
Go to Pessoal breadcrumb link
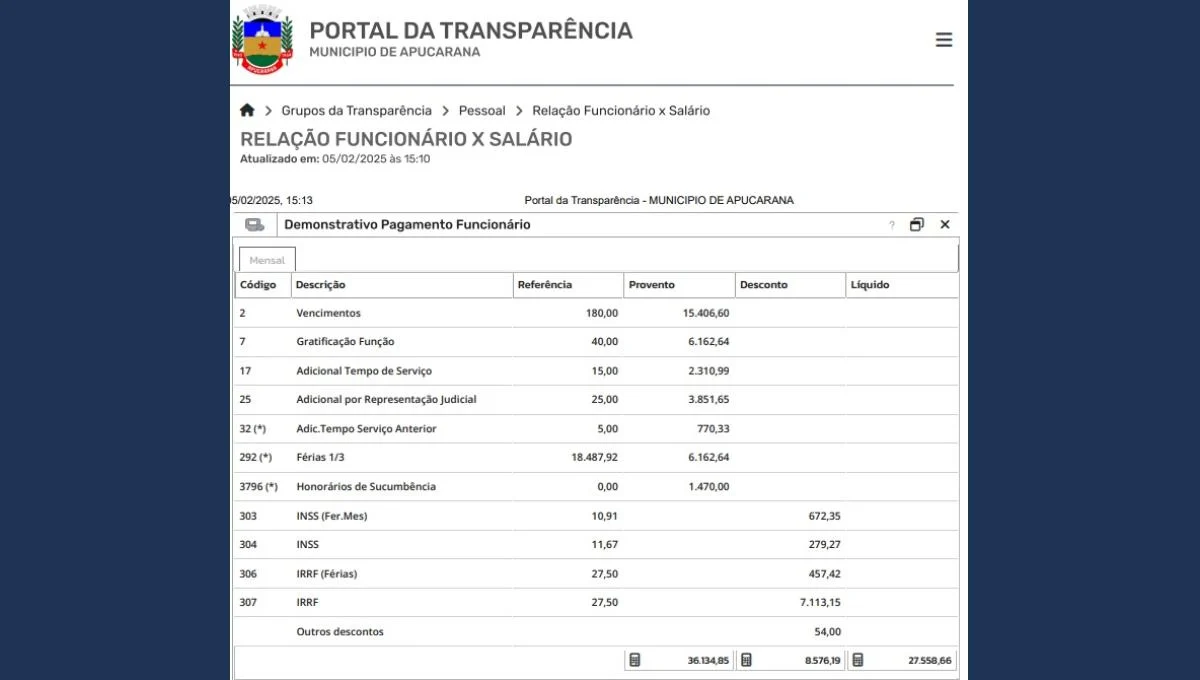pos(482,111)
